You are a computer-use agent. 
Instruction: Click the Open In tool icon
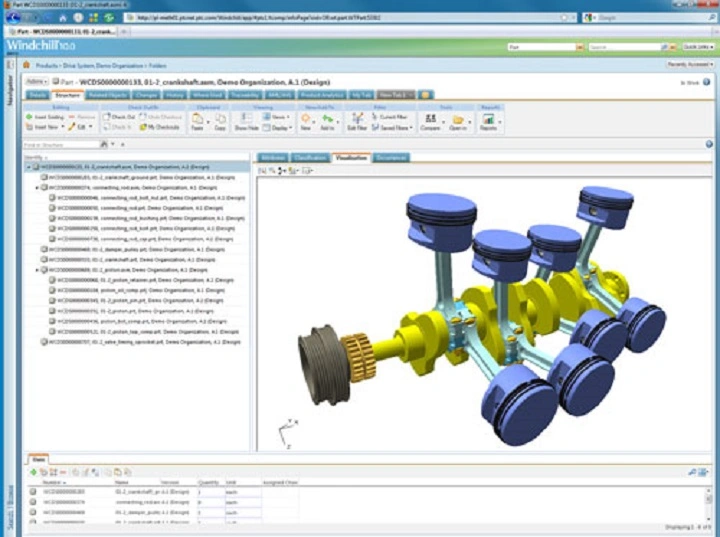[458, 122]
